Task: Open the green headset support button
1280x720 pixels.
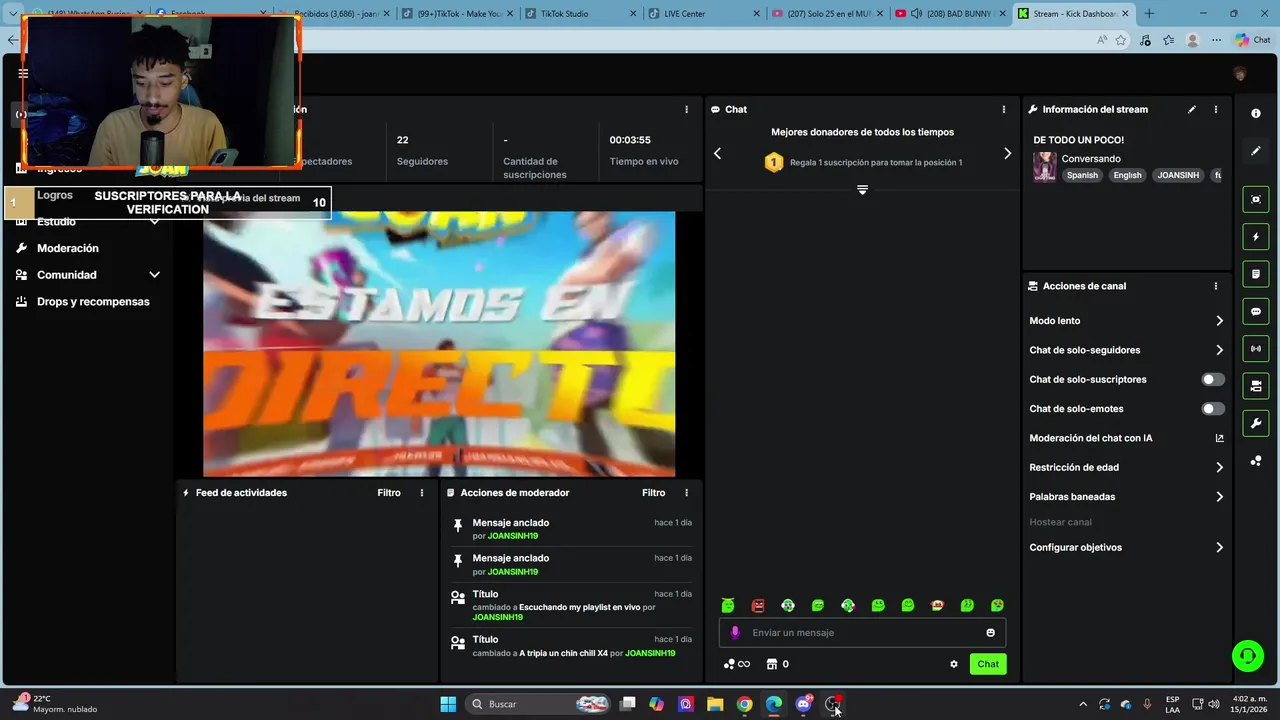Action: [1247, 656]
